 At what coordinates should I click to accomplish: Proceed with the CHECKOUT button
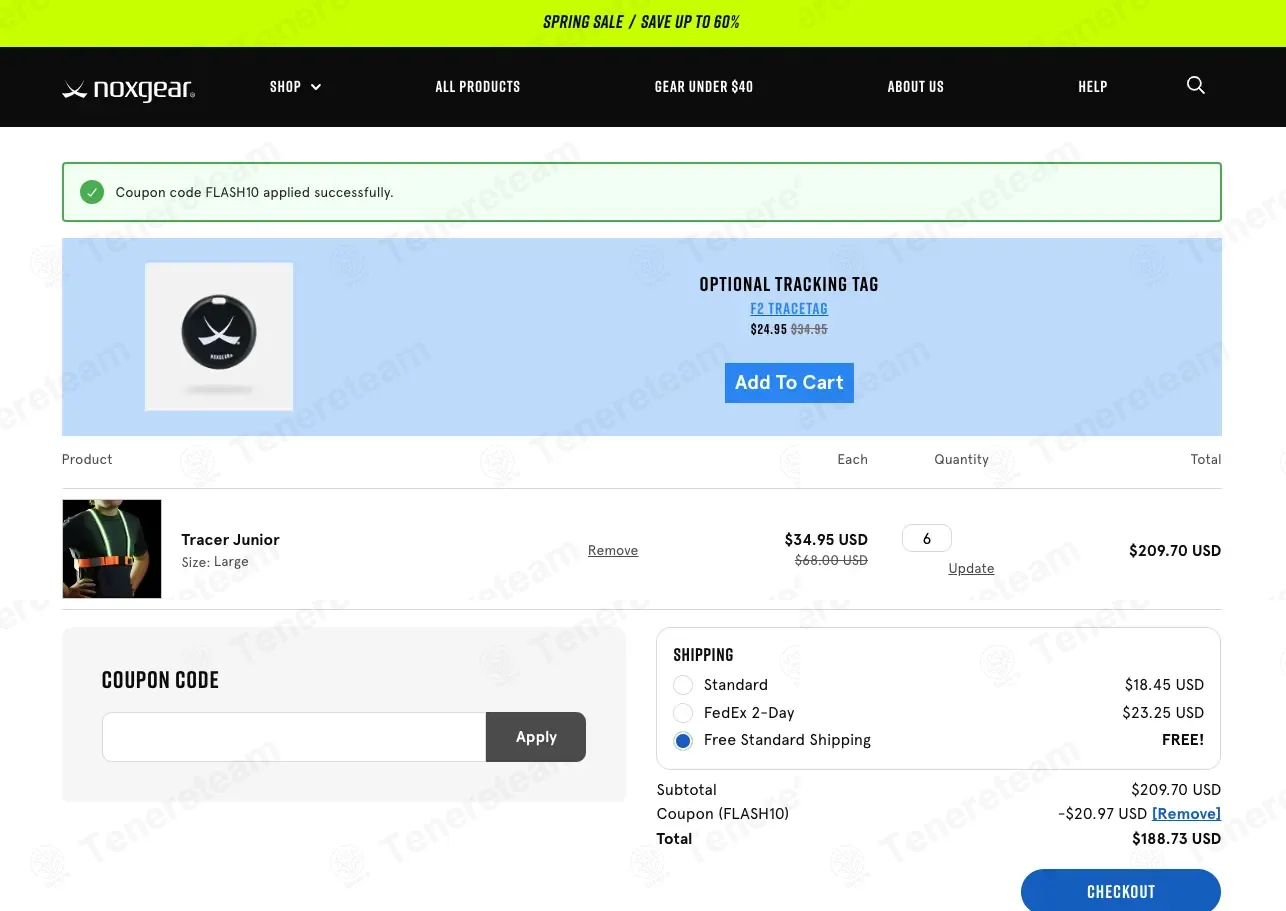coord(1121,891)
